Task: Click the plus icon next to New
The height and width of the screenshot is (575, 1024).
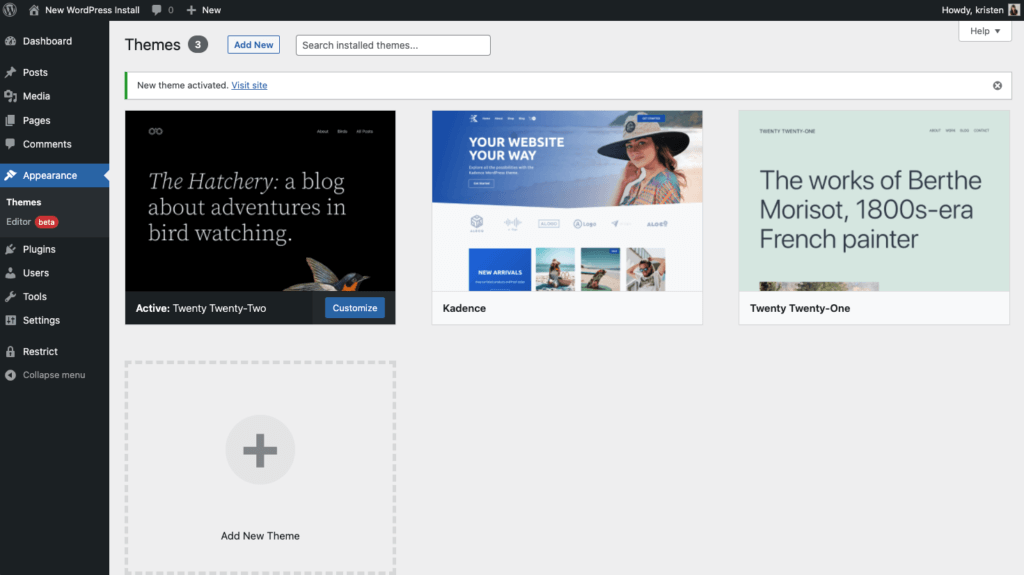Action: [x=191, y=10]
